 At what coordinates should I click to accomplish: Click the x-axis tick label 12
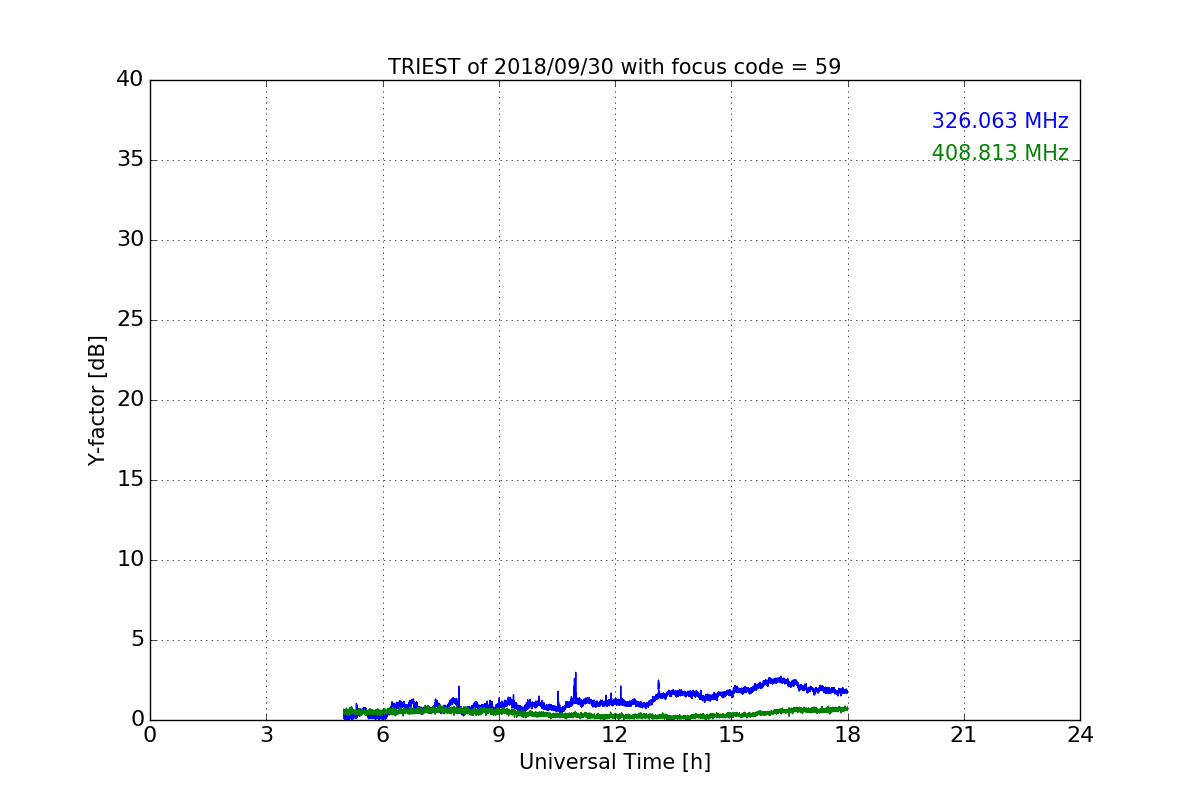615,735
